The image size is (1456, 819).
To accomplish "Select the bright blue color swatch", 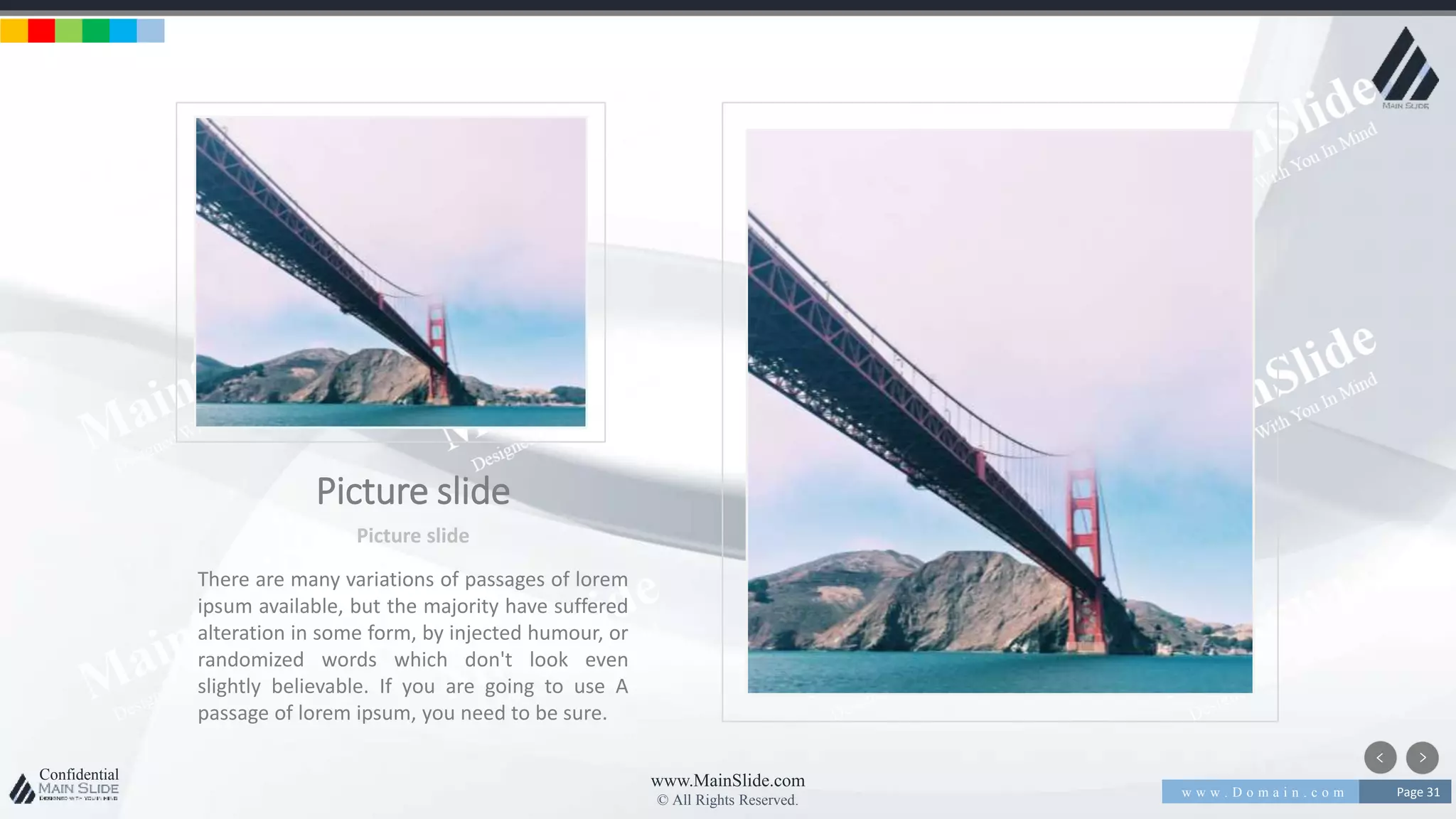I will (123, 31).
